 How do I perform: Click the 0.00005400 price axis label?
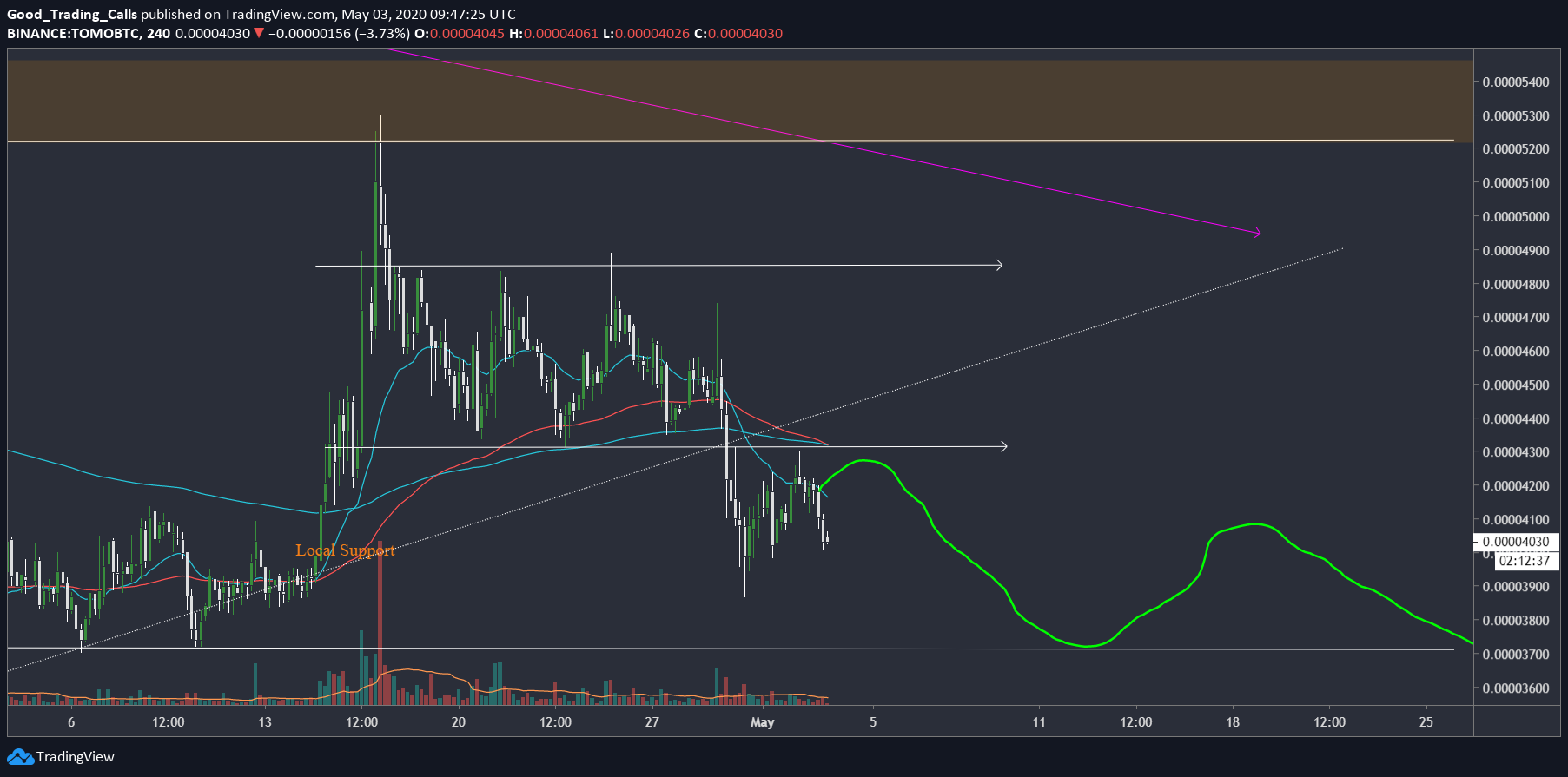[x=1516, y=82]
